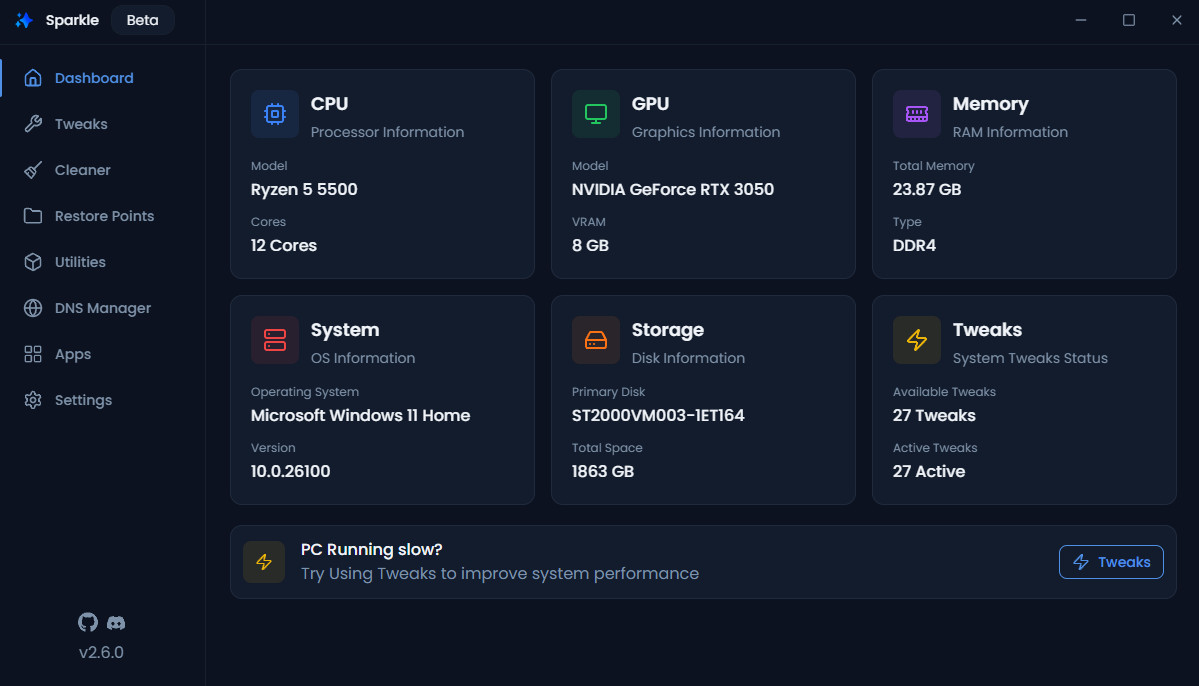The image size is (1199, 686).
Task: Select Utilities in the sidebar
Action: pos(80,262)
